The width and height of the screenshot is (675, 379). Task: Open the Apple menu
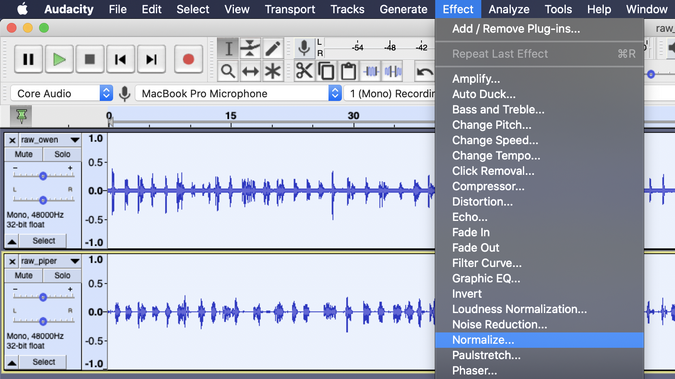[x=22, y=9]
